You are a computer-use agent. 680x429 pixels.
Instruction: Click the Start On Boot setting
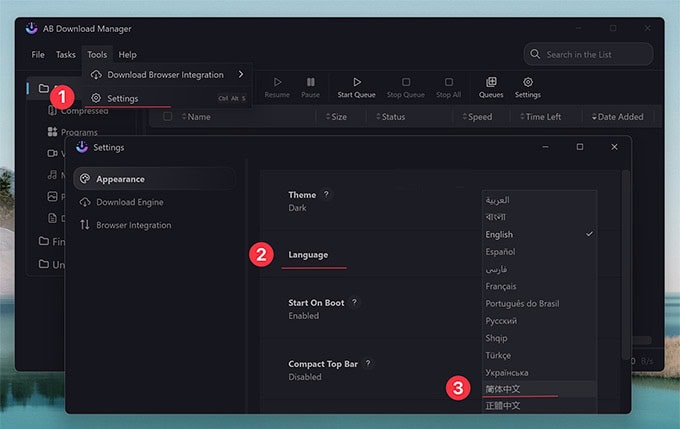[440, 309]
